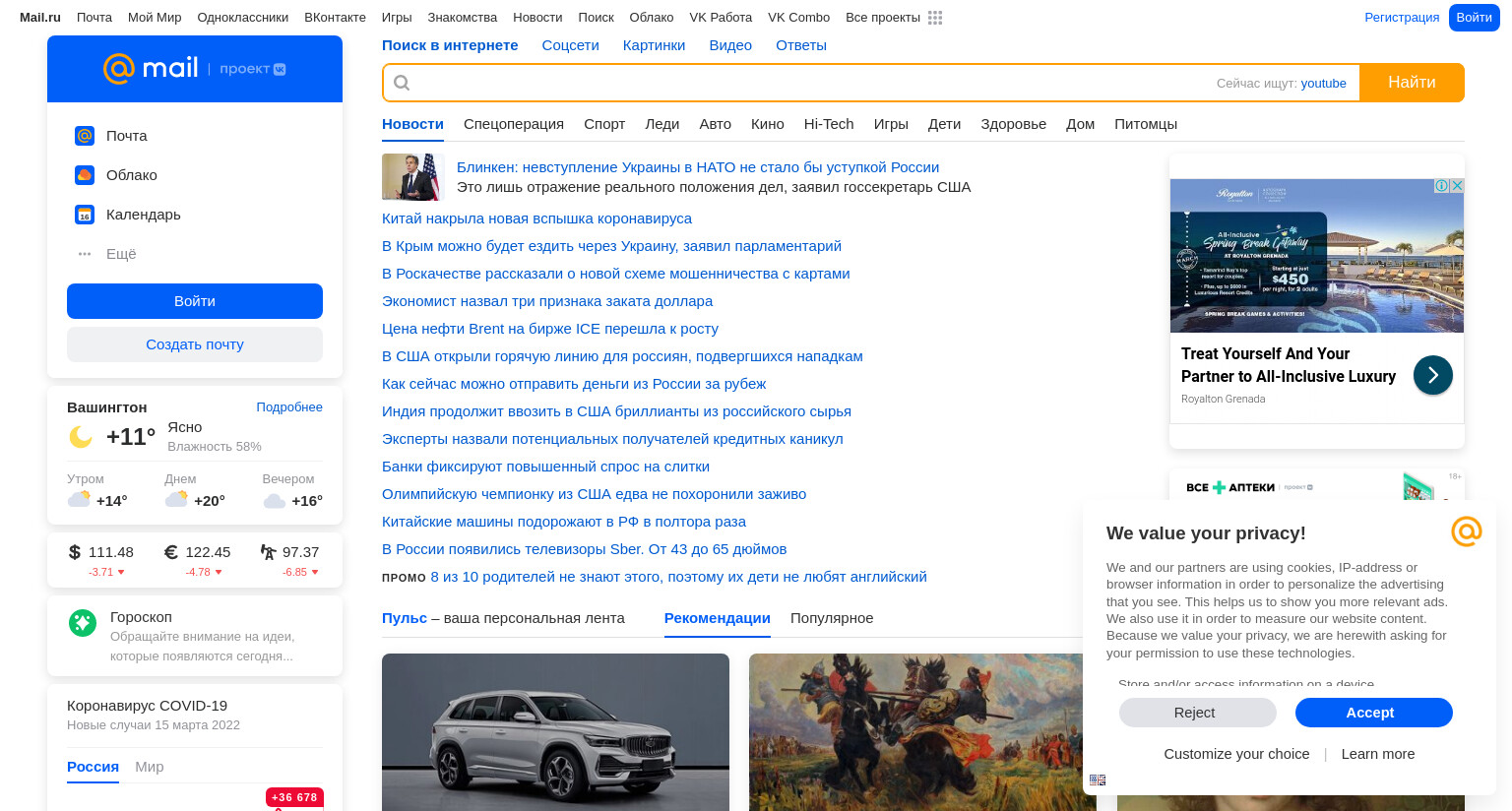This screenshot has width=1512, height=811.
Task: Click the moon weather icon for Washington
Action: (x=81, y=437)
